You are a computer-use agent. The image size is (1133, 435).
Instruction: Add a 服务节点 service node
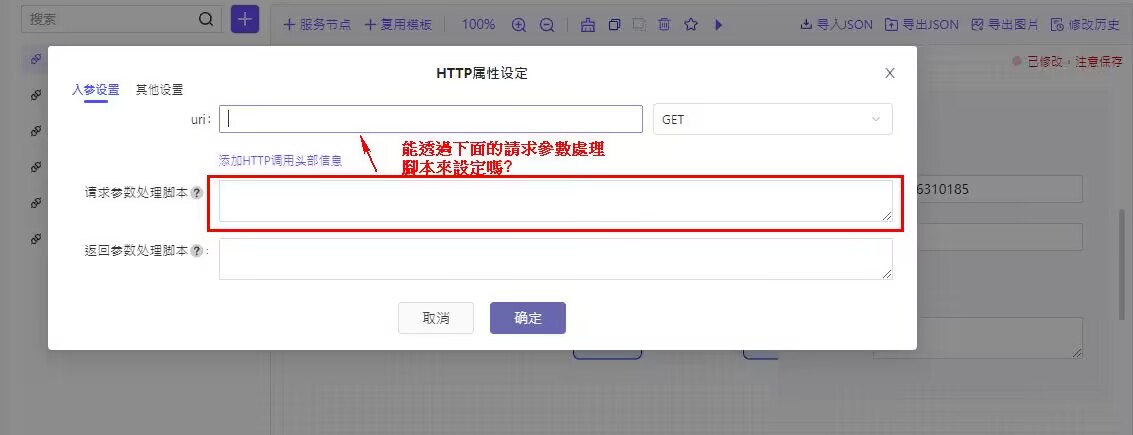click(317, 25)
